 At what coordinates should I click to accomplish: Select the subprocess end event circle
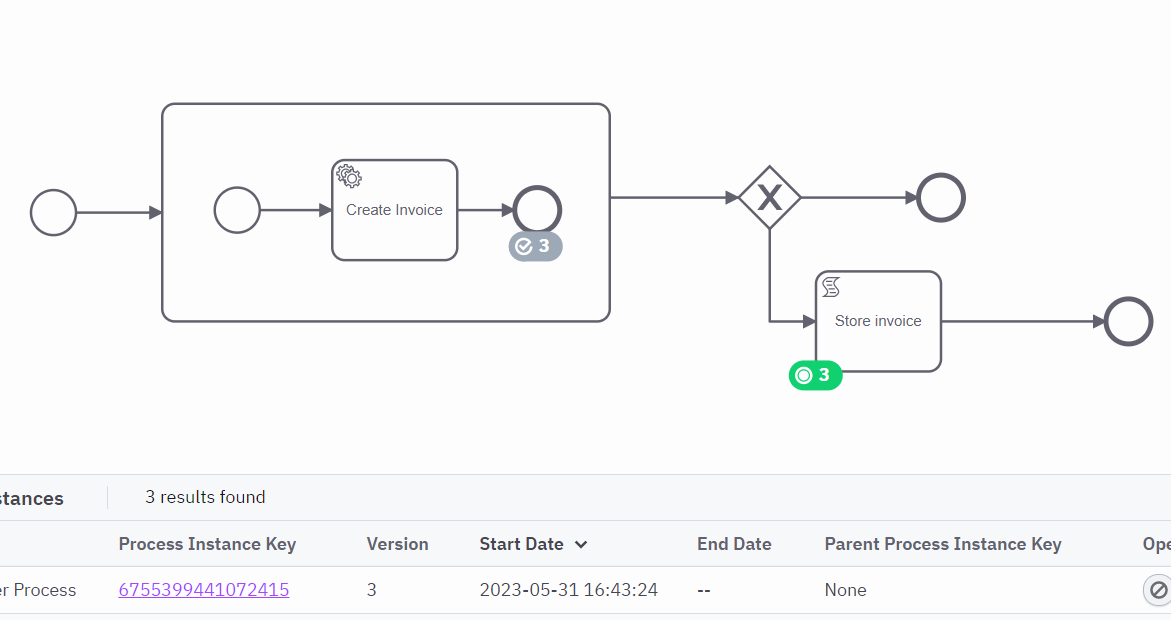537,210
